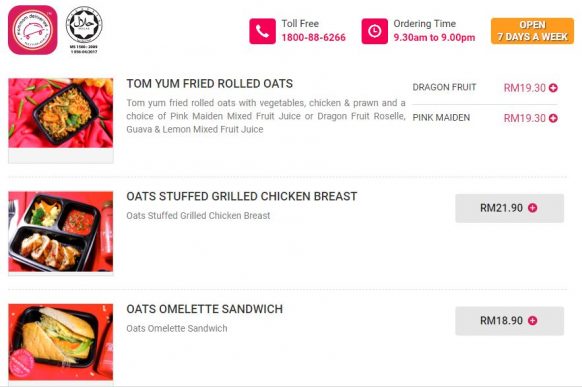The image size is (582, 387).
Task: Choose the Pink Maiden RM19.30 price
Action: [x=524, y=118]
